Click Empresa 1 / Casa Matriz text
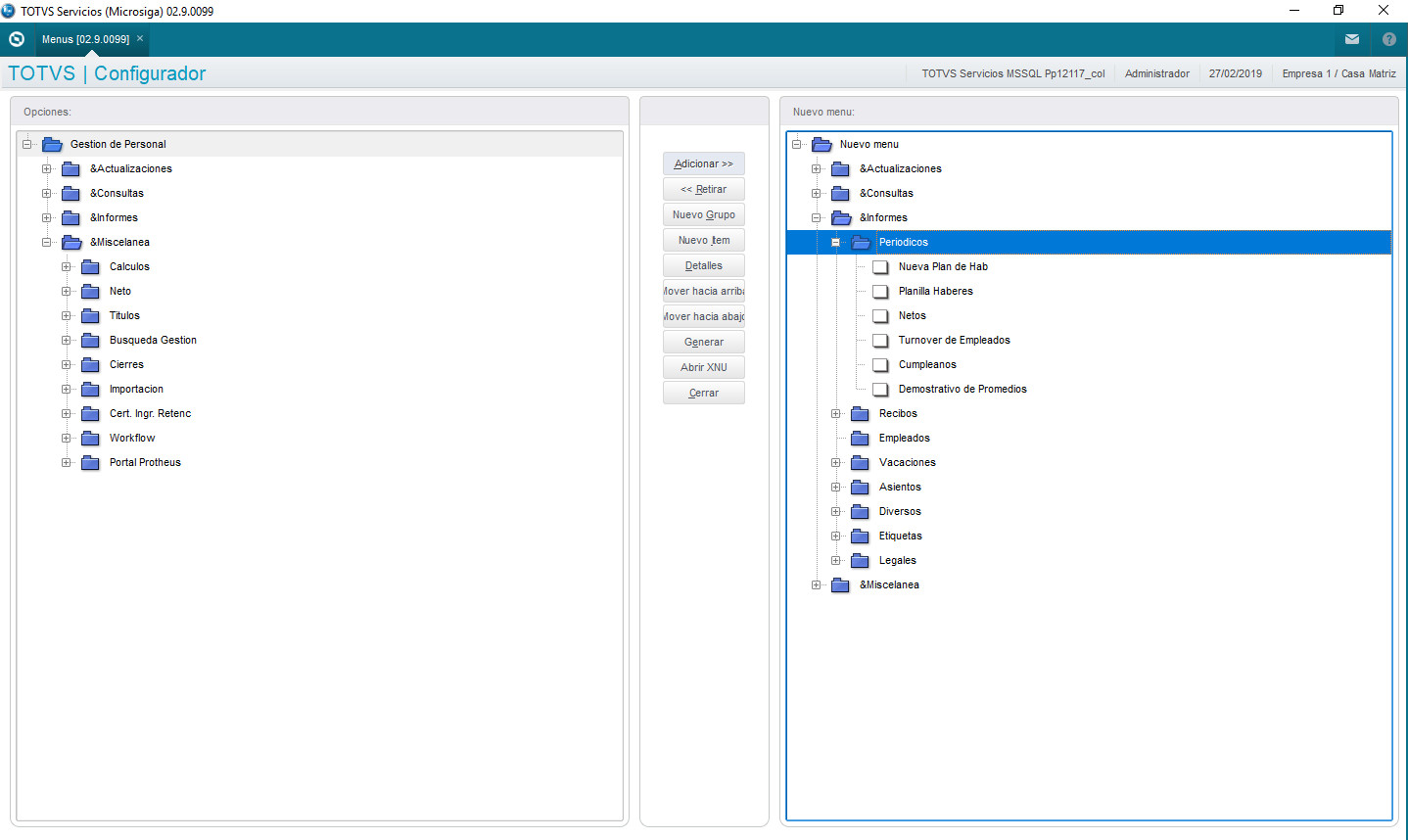The image size is (1408, 840). click(x=1339, y=73)
